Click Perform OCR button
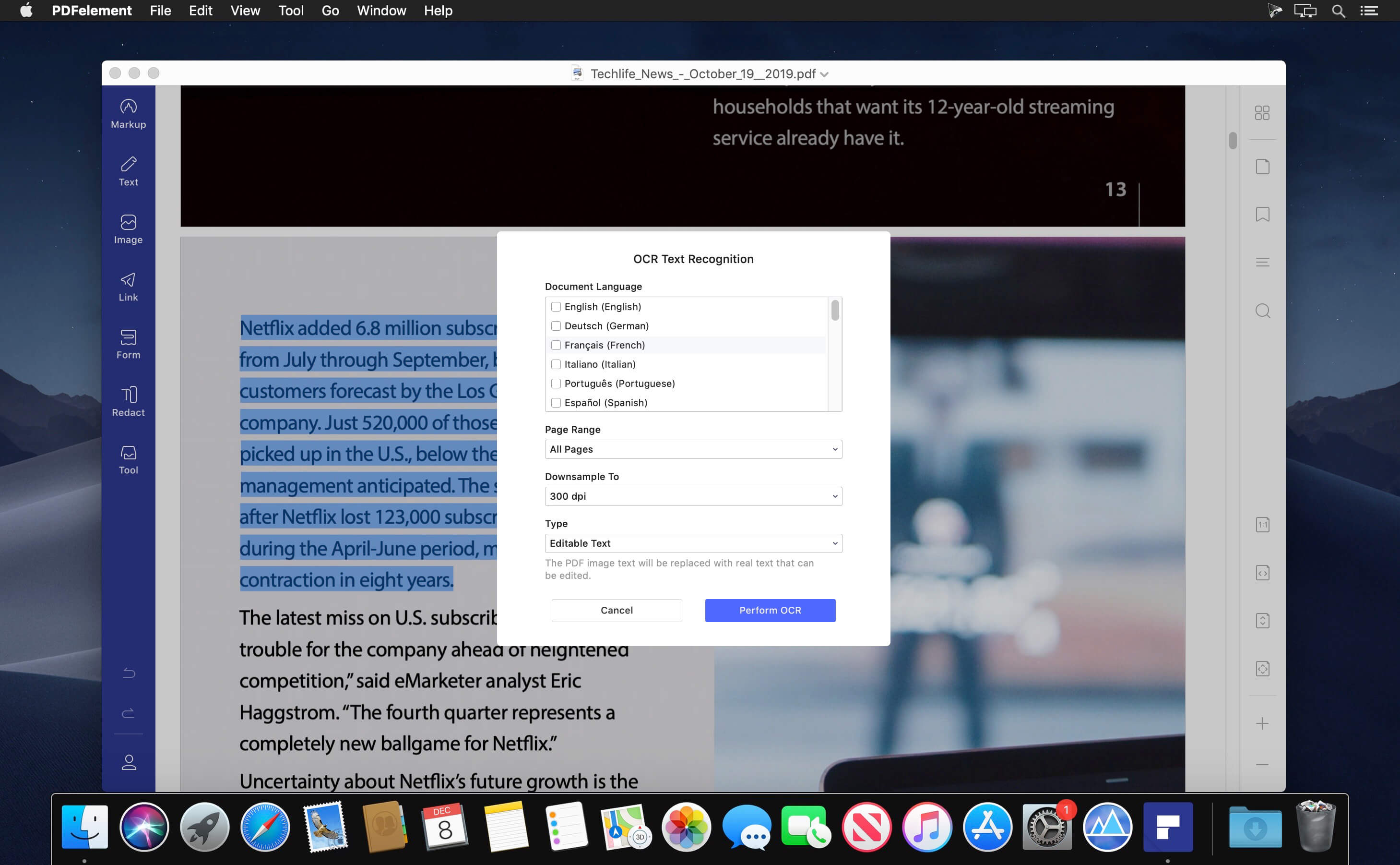This screenshot has height=865, width=1400. pyautogui.click(x=770, y=609)
